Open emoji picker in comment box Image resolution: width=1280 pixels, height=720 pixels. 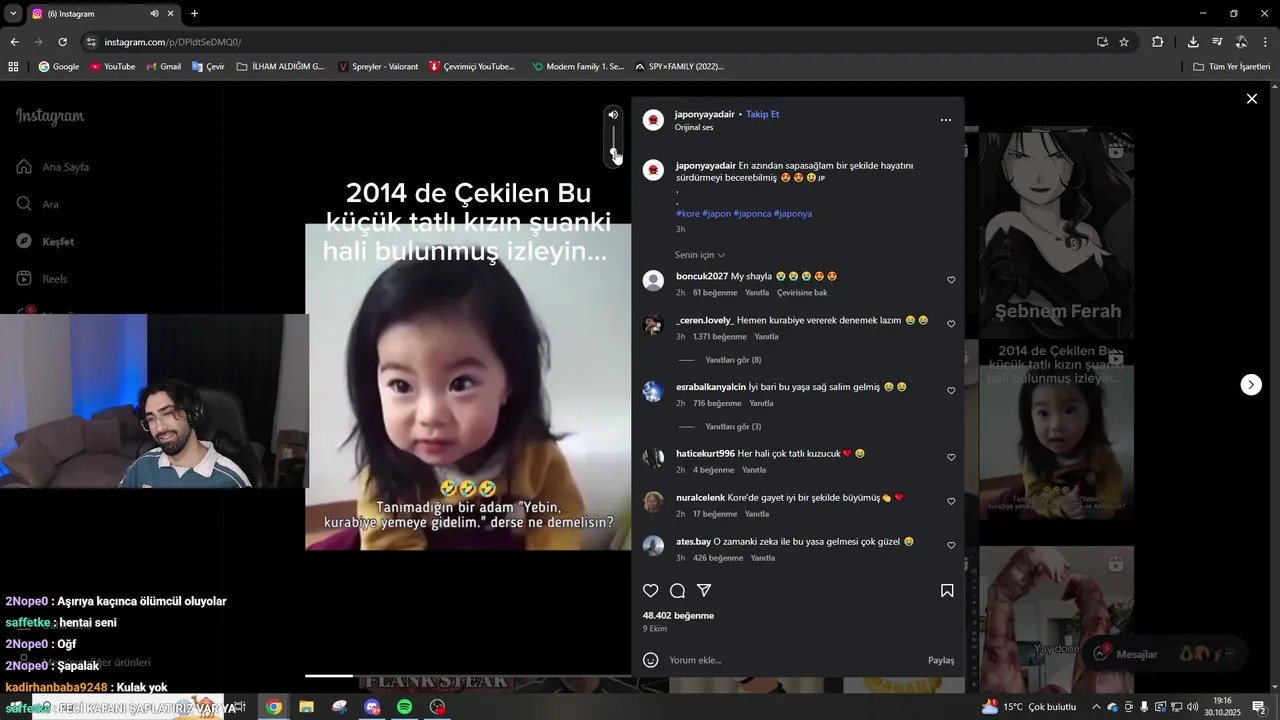pos(651,660)
